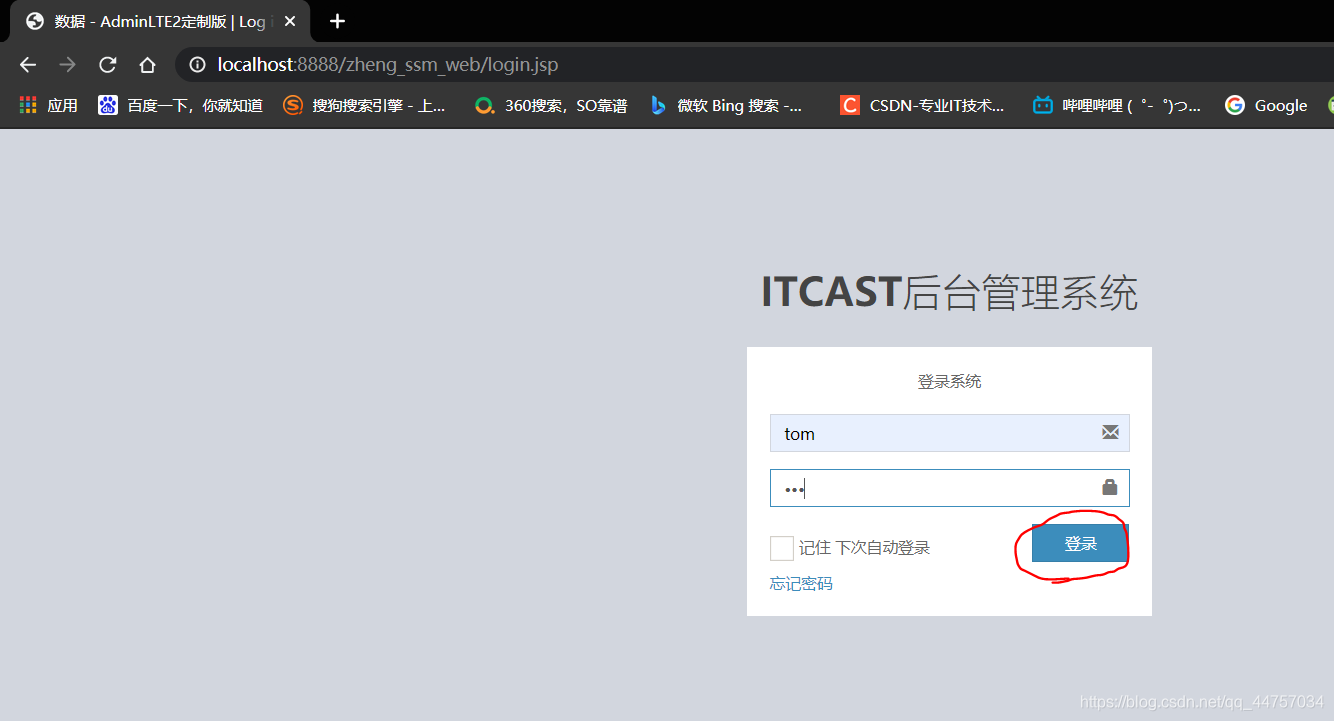The width and height of the screenshot is (1334, 721).
Task: Open the 搜狗搜索引擎 bookmark
Action: pos(365,105)
